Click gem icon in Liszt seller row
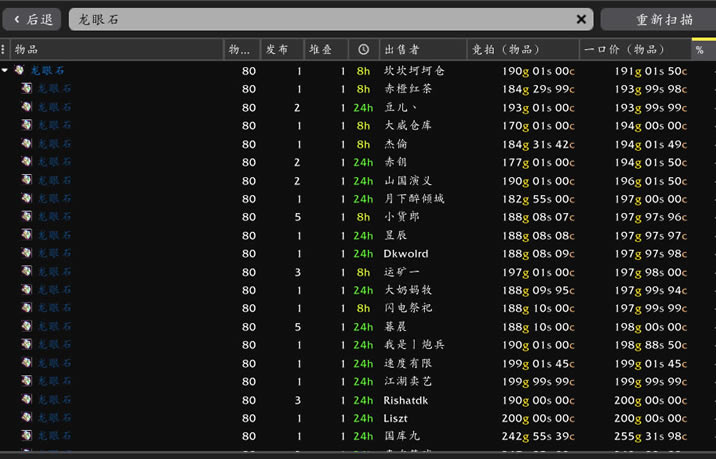Image resolution: width=716 pixels, height=459 pixels. (x=27, y=418)
